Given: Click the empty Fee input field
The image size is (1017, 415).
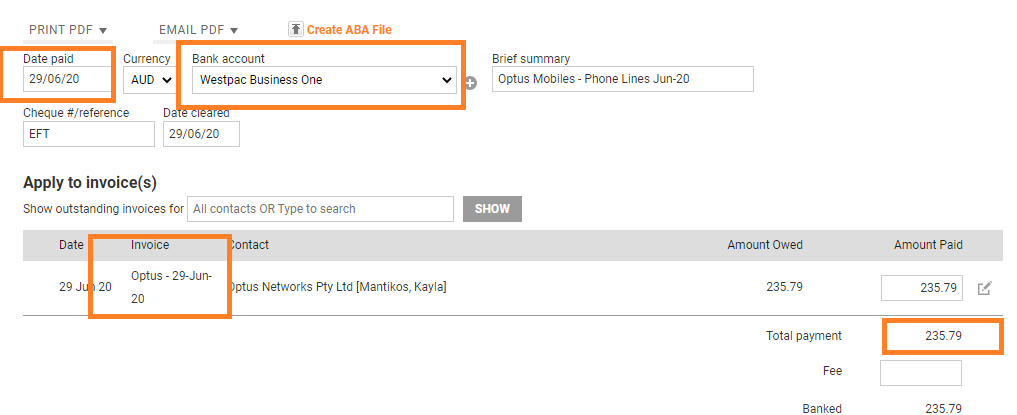Looking at the screenshot, I should point(920,373).
